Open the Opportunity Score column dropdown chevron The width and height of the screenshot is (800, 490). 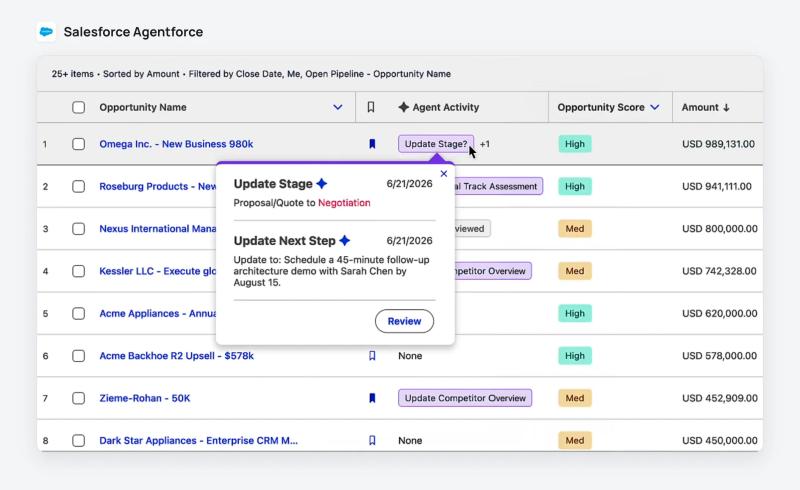pos(655,107)
